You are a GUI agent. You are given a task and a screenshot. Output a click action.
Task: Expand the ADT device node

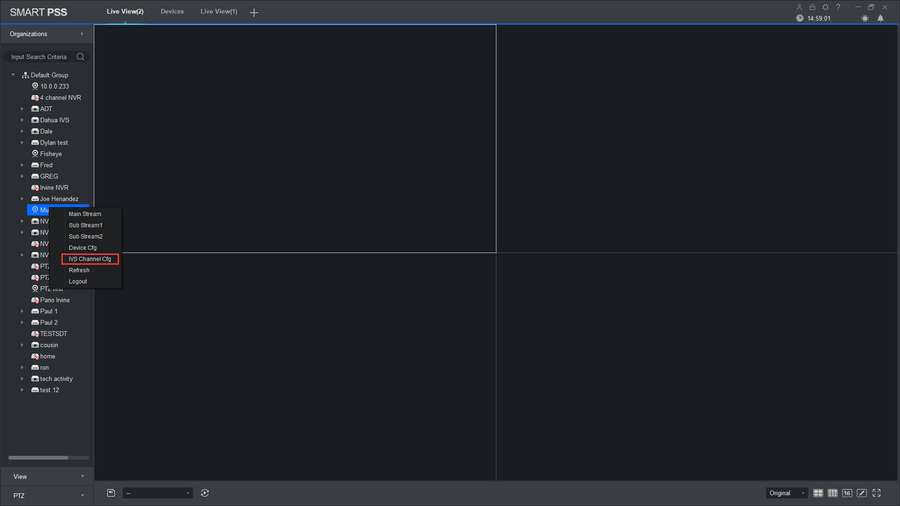22,108
